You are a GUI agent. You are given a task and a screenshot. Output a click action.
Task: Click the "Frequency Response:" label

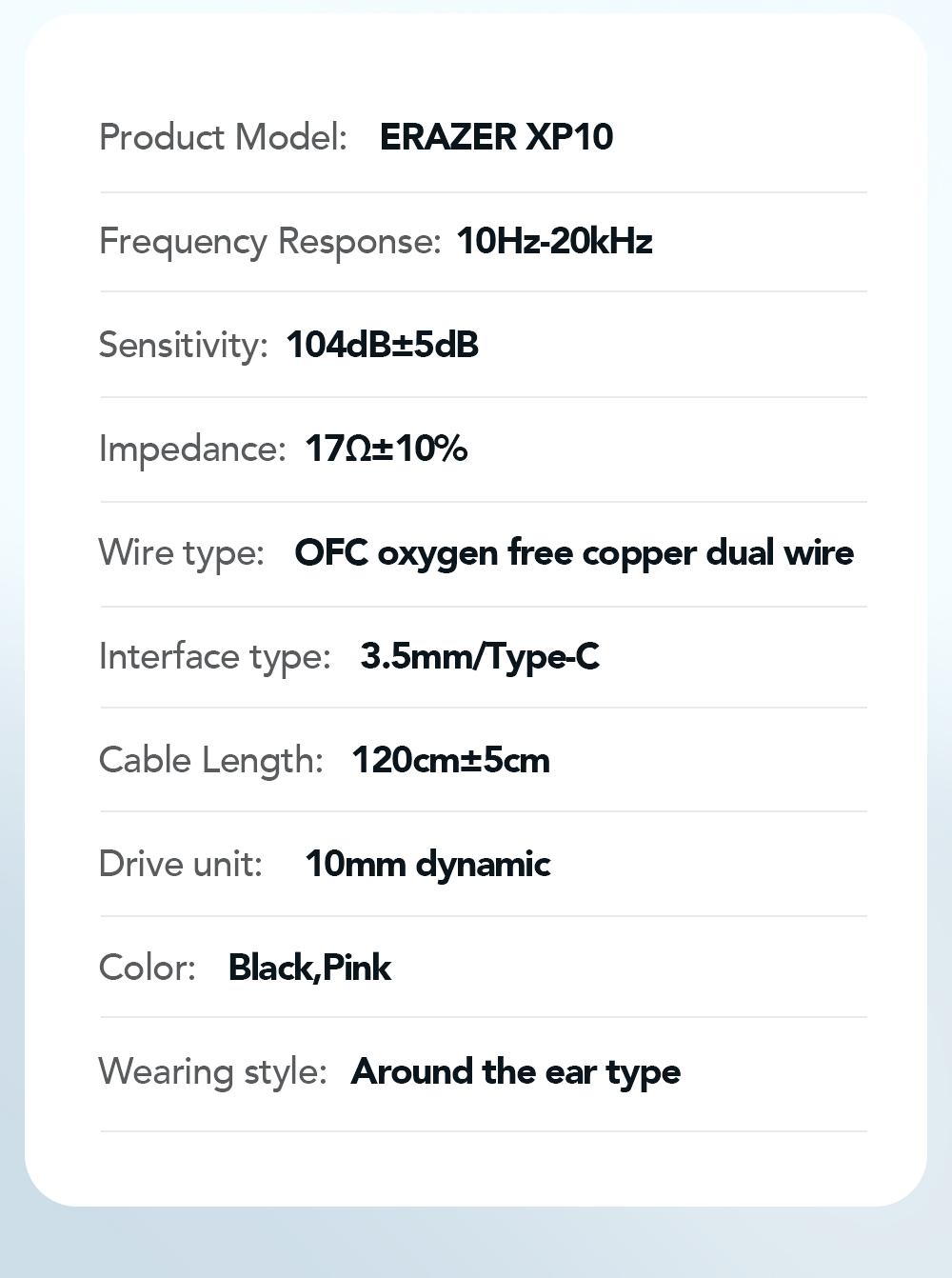click(269, 241)
